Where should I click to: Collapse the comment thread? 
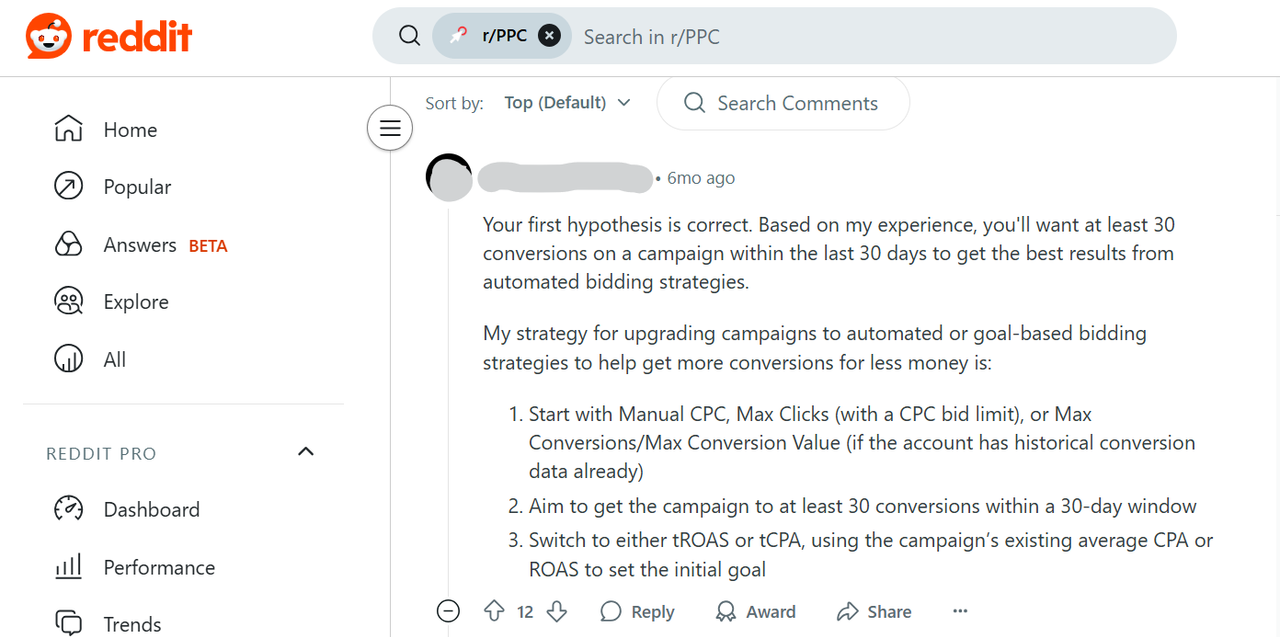point(448,612)
